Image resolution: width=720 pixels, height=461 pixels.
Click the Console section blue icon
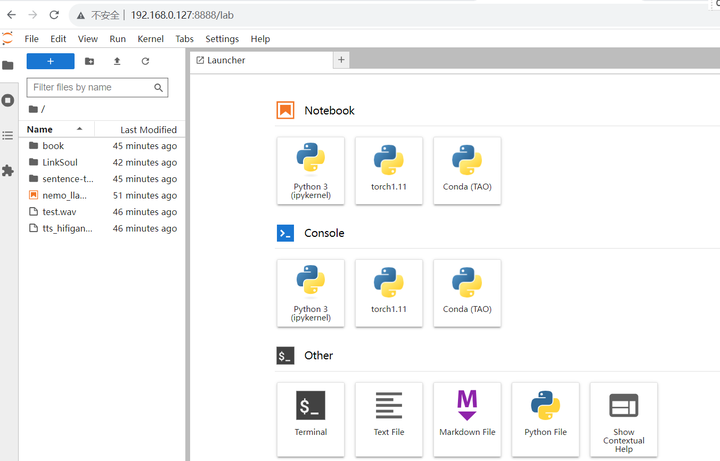click(285, 233)
